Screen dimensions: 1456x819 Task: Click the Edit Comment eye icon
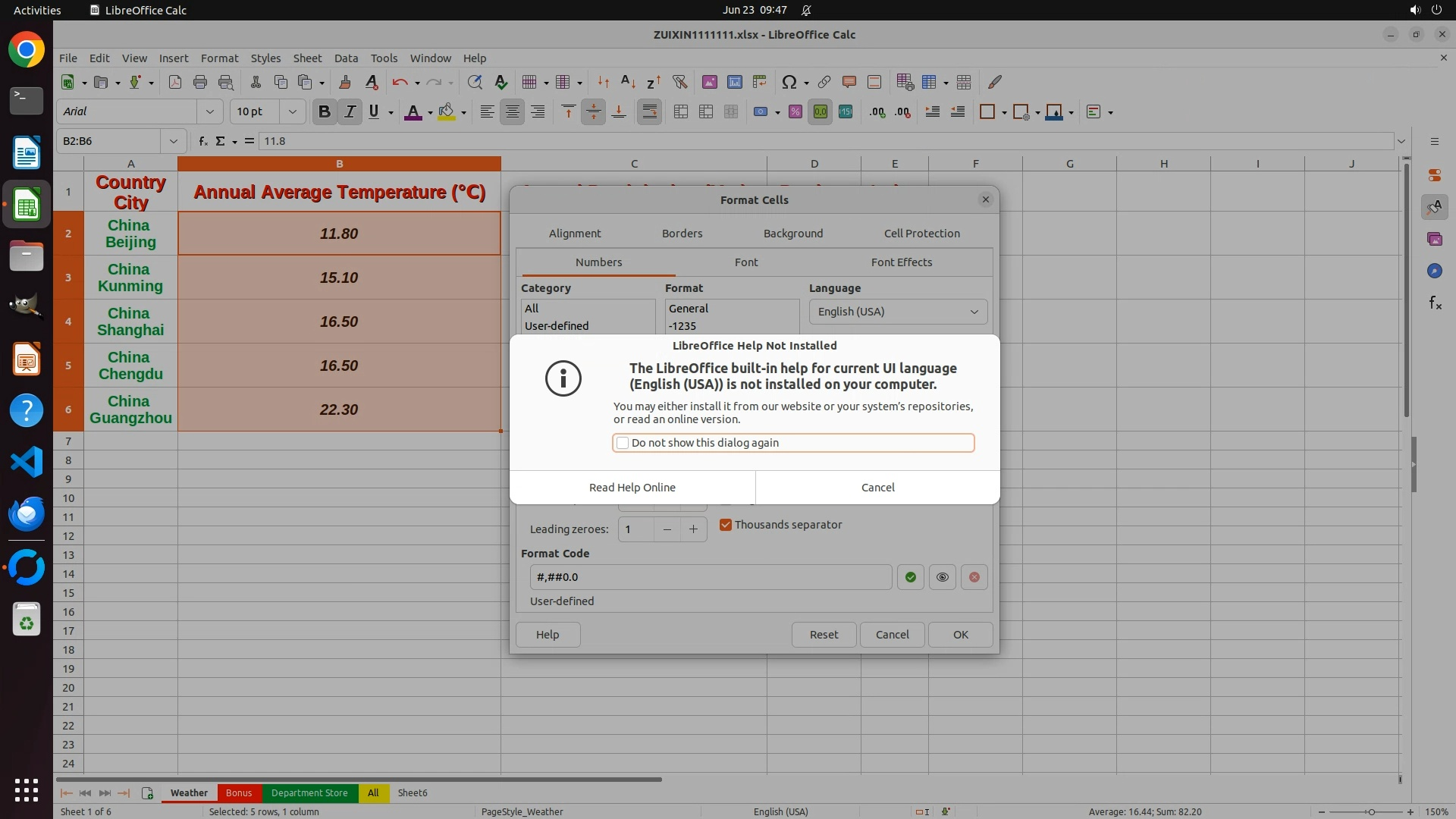(x=942, y=577)
